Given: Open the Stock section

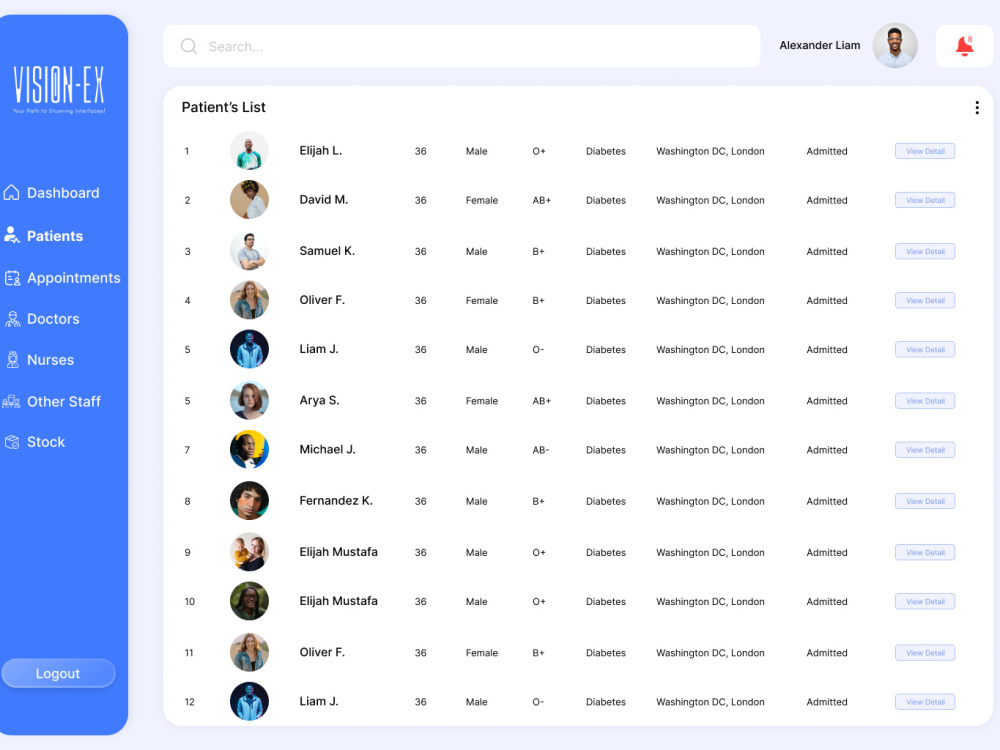Looking at the screenshot, I should [x=34, y=442].
